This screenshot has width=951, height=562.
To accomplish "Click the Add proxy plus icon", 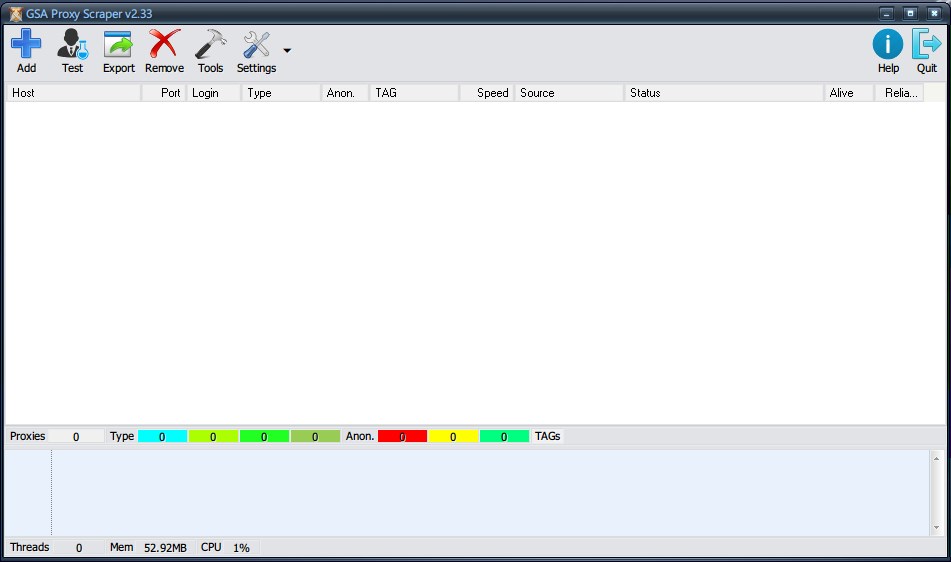I will click(x=26, y=45).
